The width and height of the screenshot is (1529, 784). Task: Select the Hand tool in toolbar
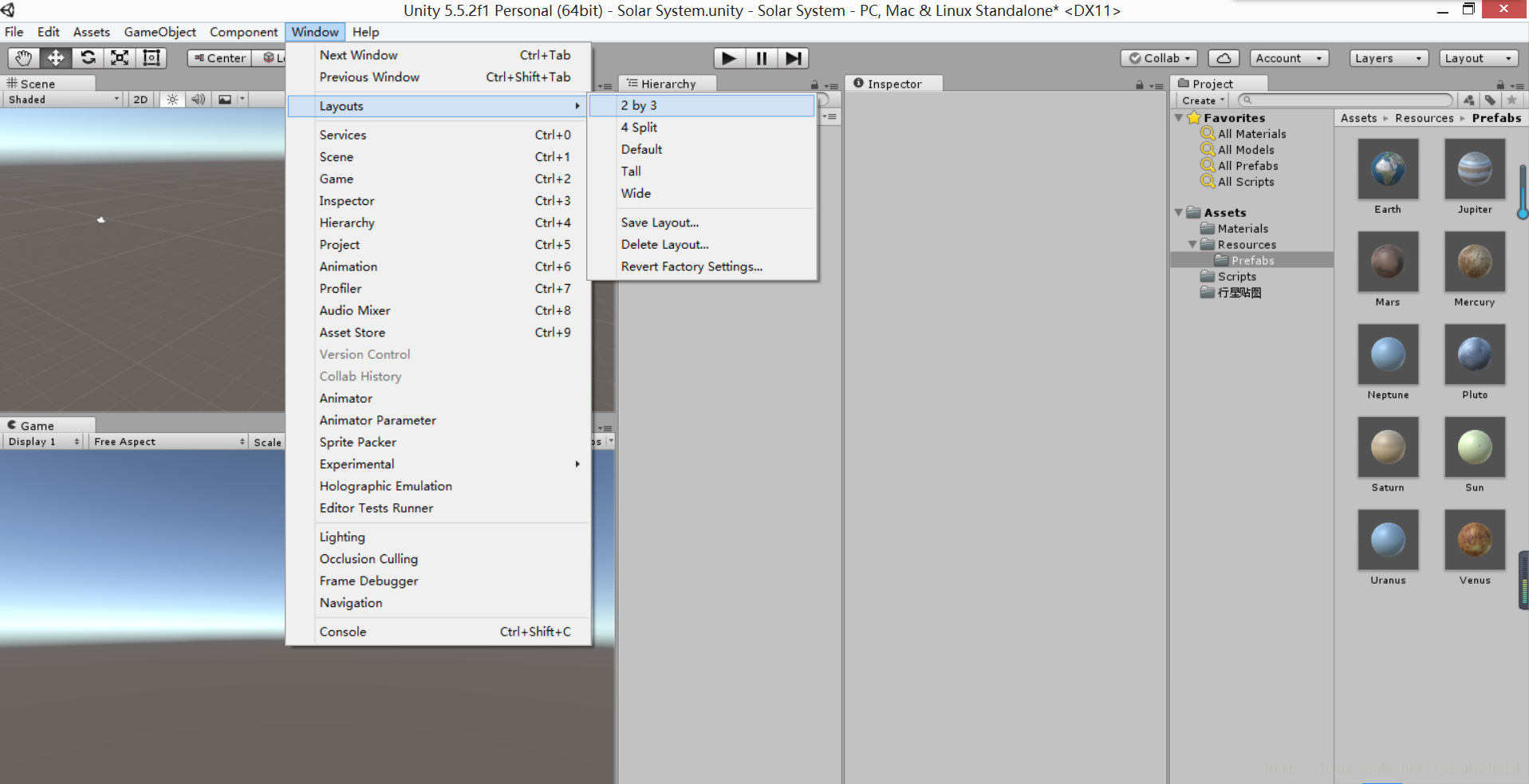coord(24,58)
